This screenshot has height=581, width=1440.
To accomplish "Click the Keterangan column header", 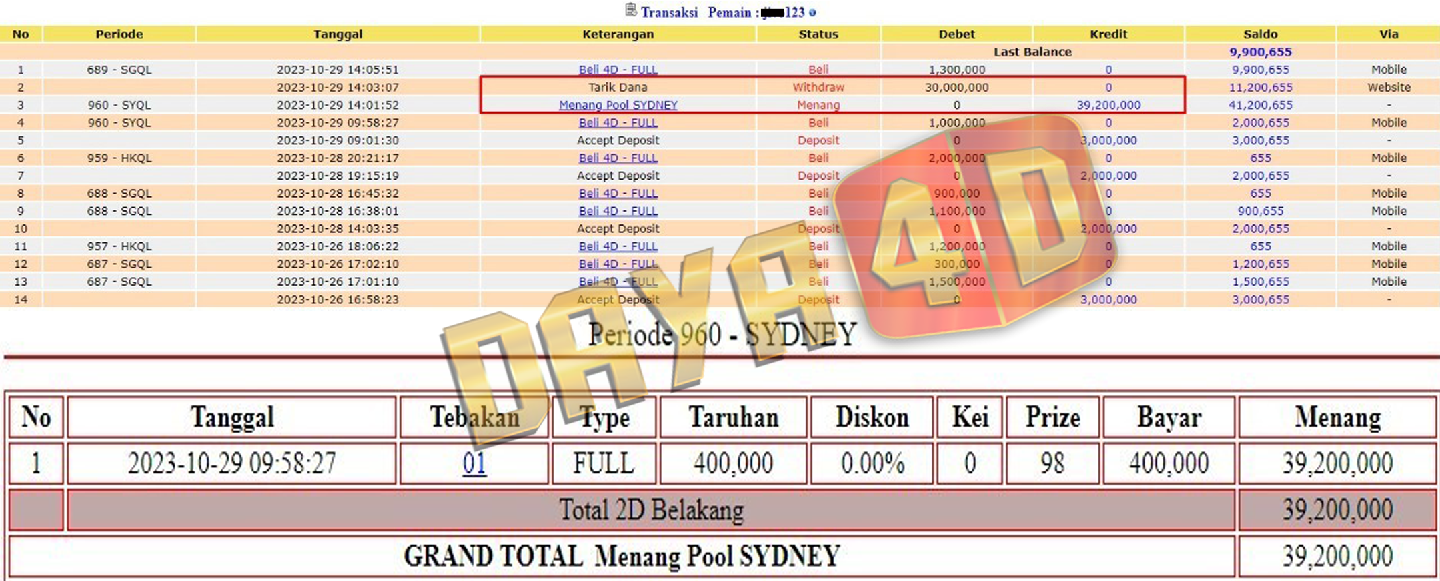I will pos(618,34).
